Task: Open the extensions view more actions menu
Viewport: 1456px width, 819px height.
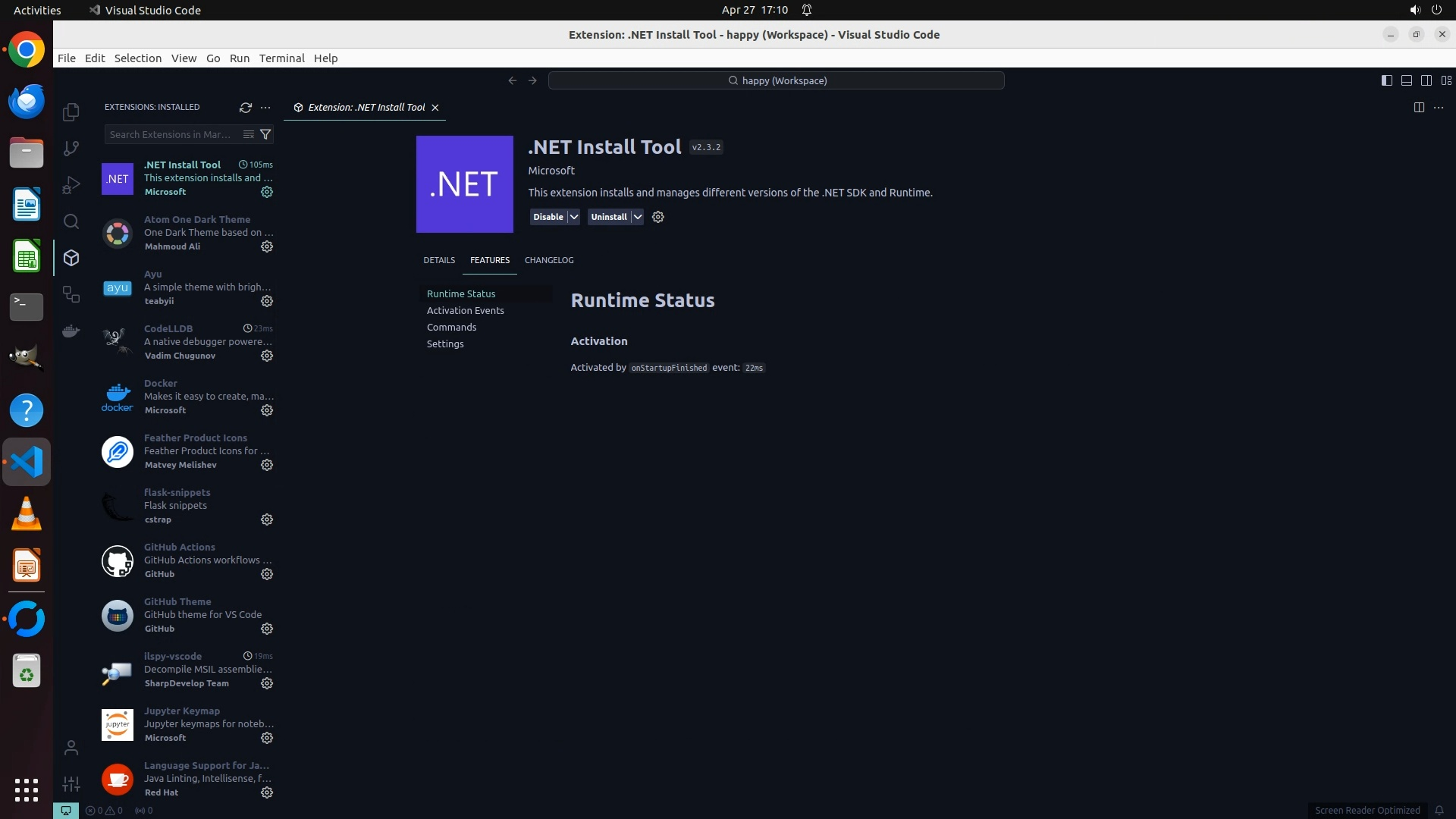Action: click(x=265, y=108)
